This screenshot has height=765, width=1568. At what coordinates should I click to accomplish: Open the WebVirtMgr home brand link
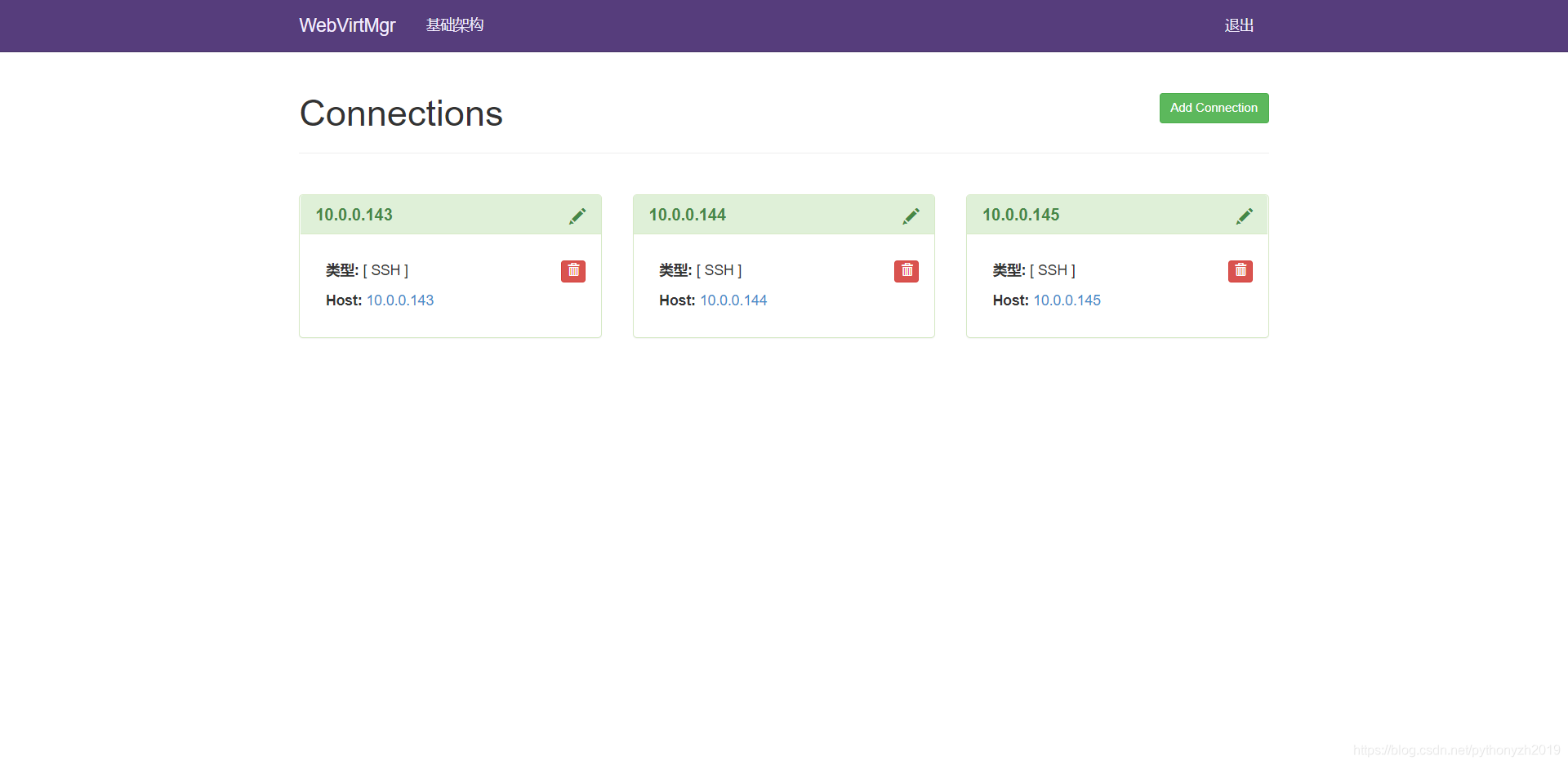coord(347,25)
